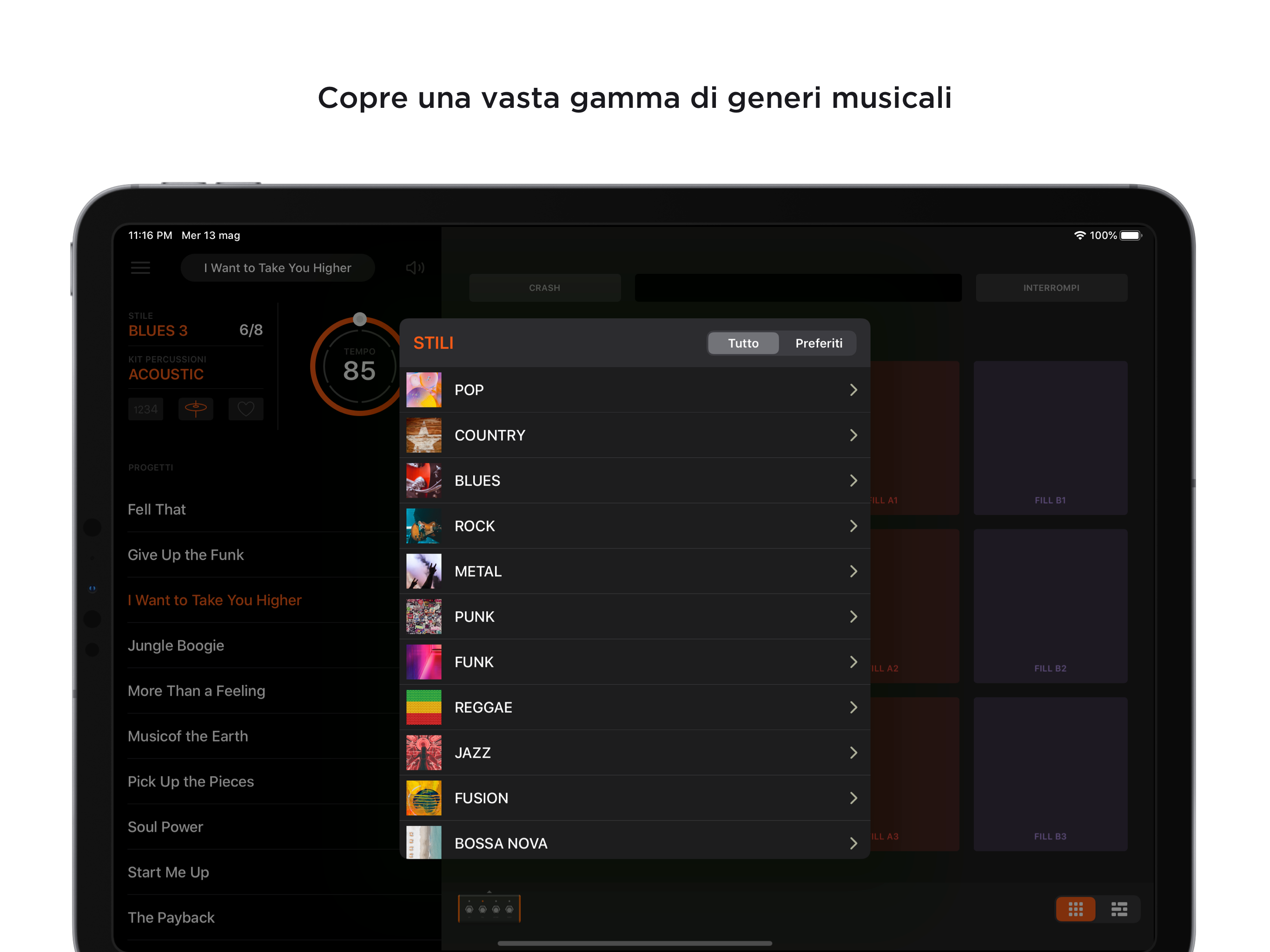Viewport: 1270px width, 952px height.
Task: Click the song title pill field
Action: [x=278, y=268]
